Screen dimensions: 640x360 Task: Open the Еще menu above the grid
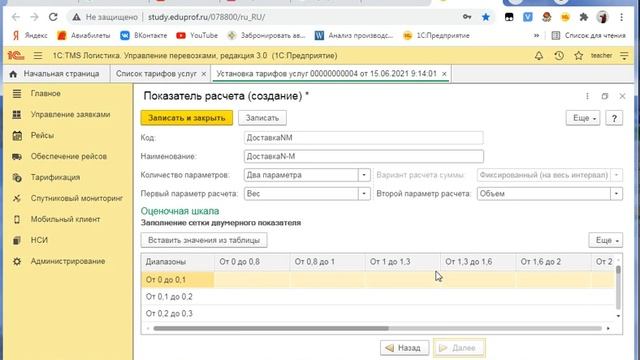pos(606,240)
